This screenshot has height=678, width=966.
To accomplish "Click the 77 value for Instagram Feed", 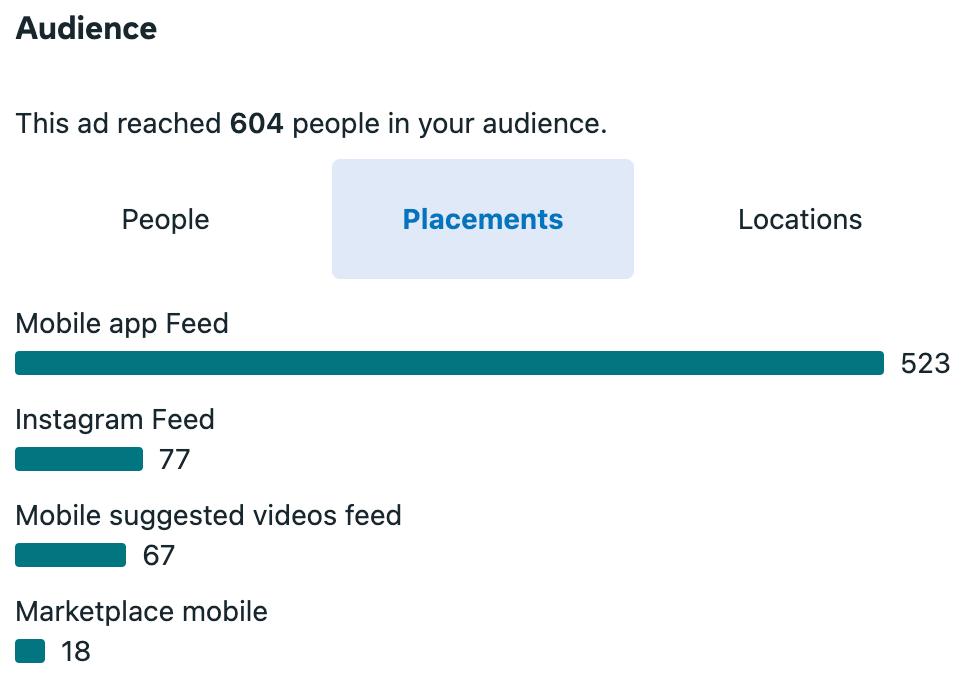I will pyautogui.click(x=174, y=460).
